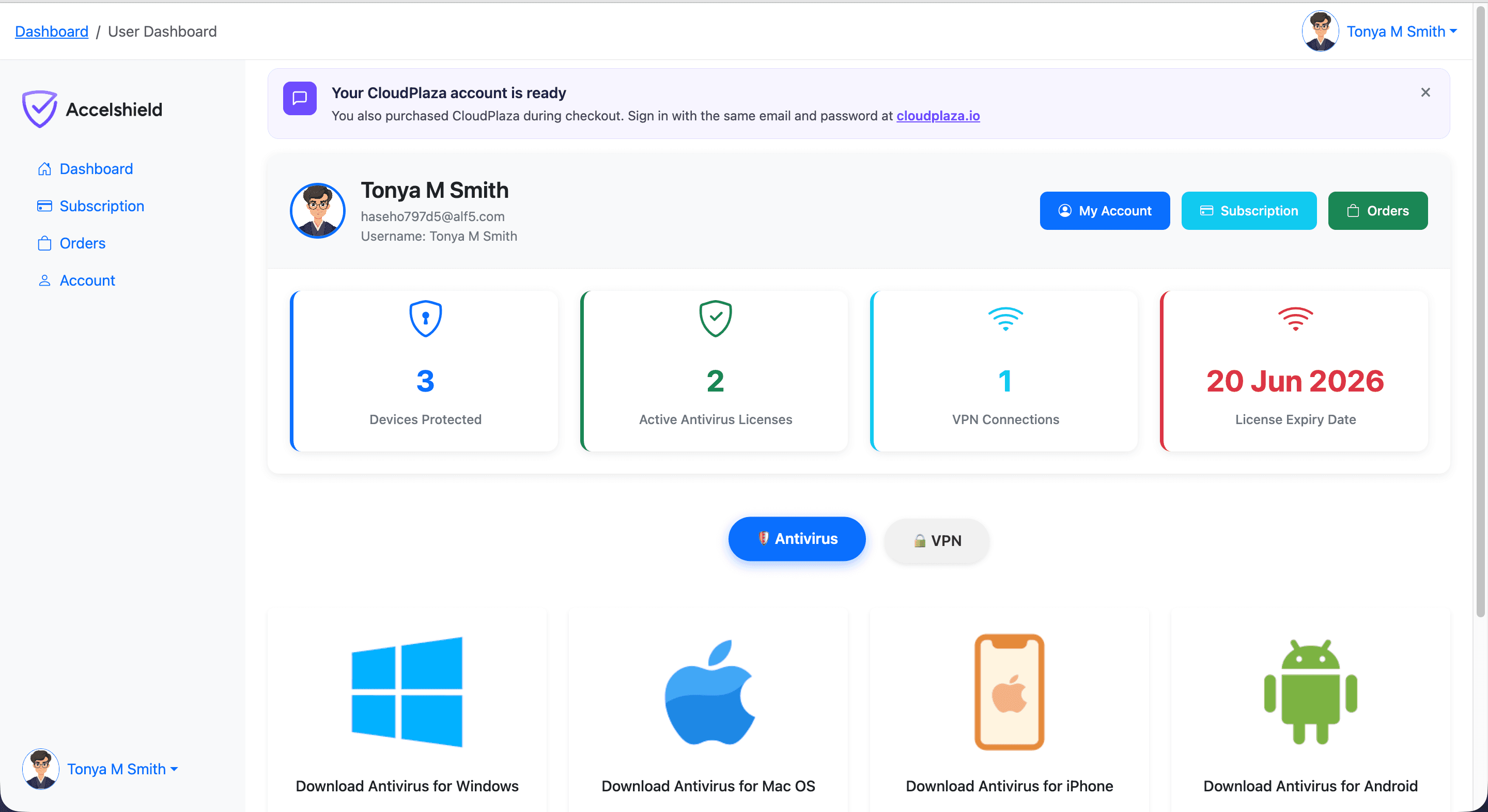The height and width of the screenshot is (812, 1488).
Task: Click the home icon beside Dashboard
Action: [x=44, y=168]
